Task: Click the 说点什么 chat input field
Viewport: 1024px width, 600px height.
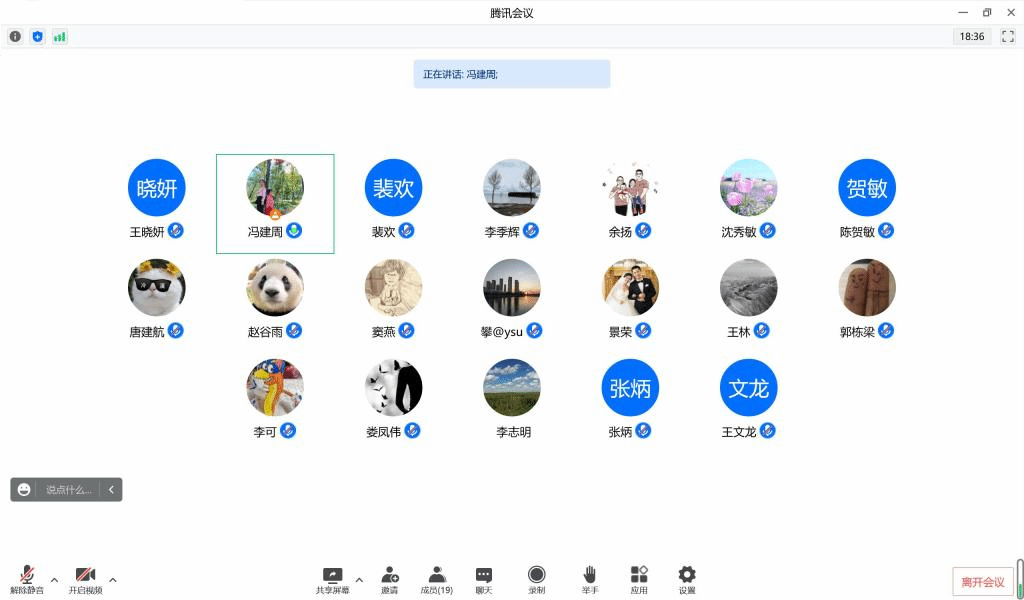Action: click(x=68, y=490)
